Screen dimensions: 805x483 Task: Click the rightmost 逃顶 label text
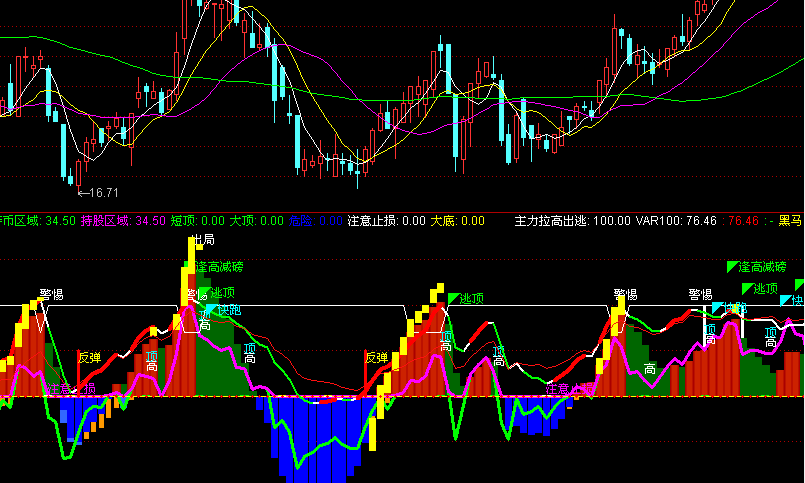[x=765, y=289]
